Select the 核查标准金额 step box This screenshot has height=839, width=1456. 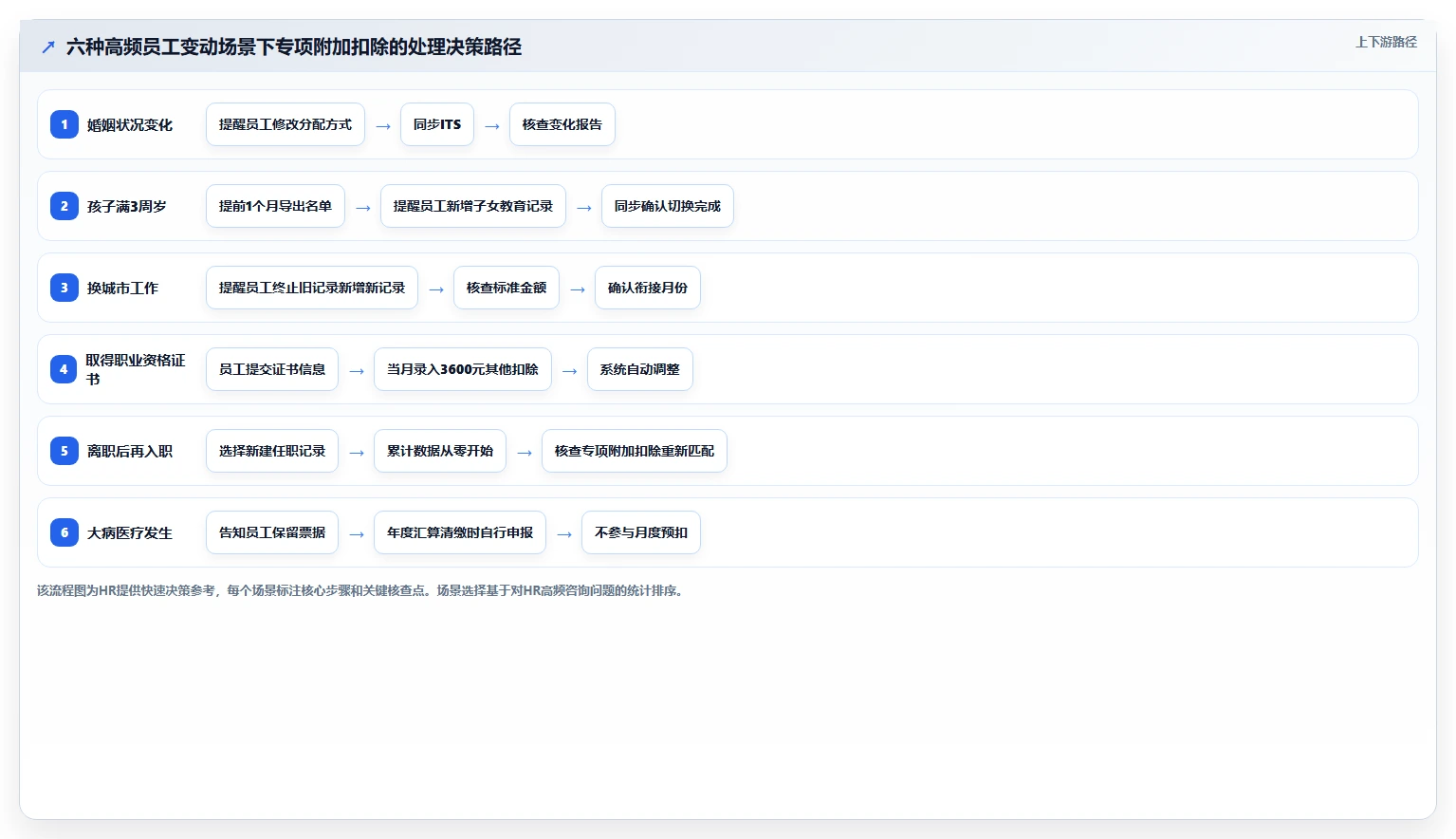(x=507, y=288)
